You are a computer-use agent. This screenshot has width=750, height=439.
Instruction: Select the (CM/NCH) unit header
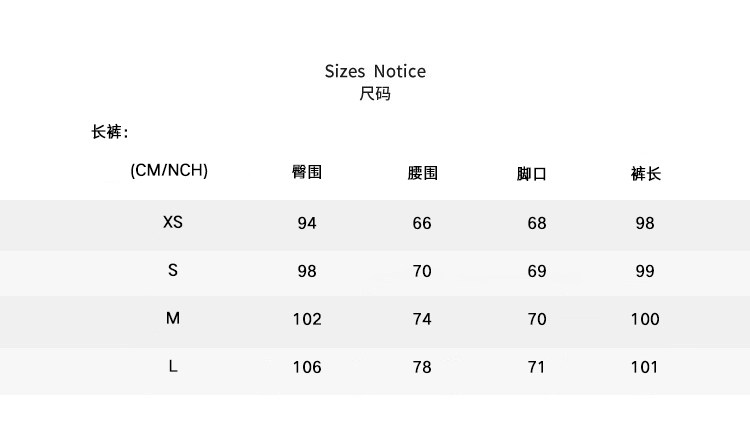(169, 170)
